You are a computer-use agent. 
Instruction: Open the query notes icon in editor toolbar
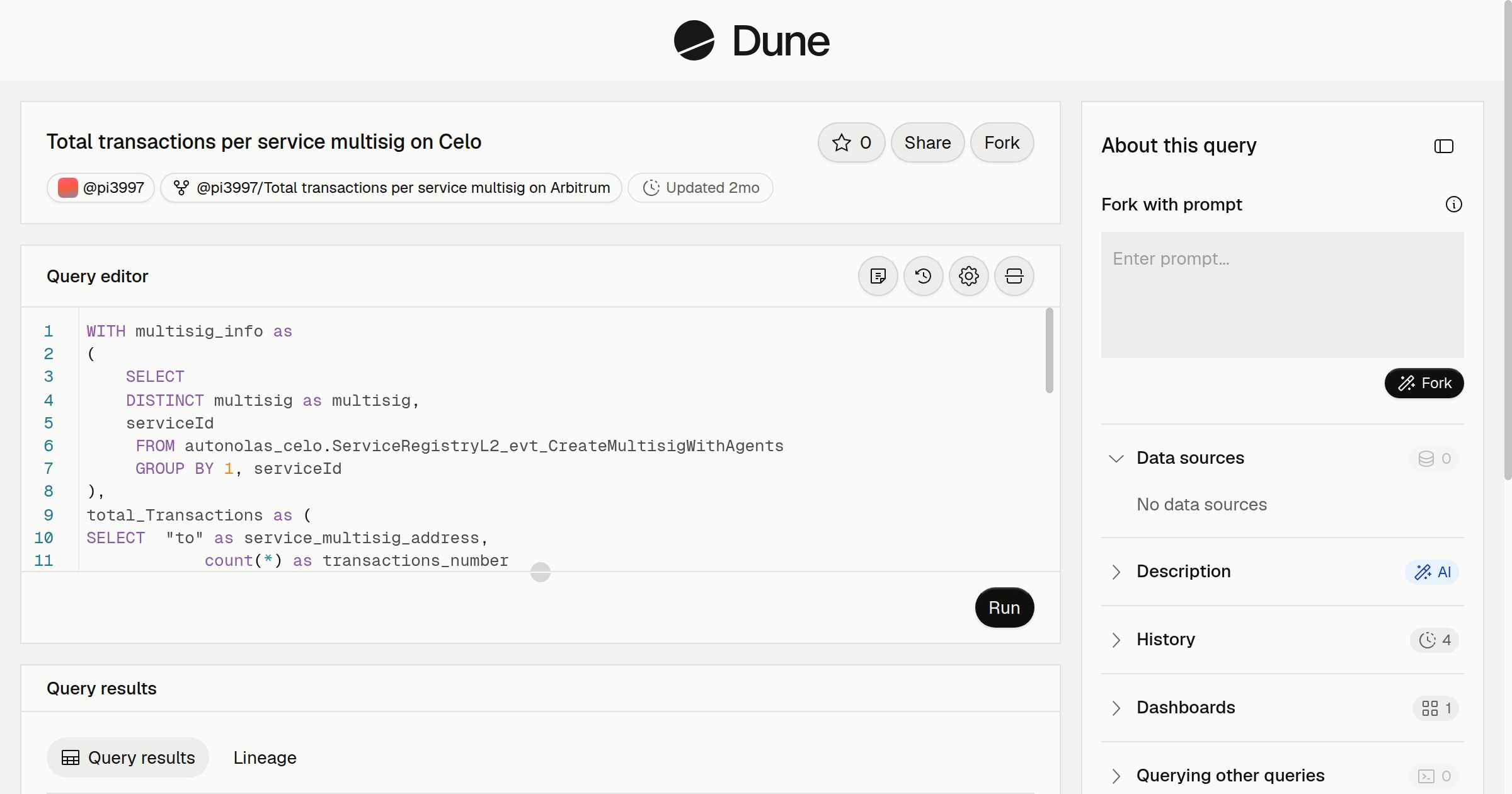click(878, 276)
